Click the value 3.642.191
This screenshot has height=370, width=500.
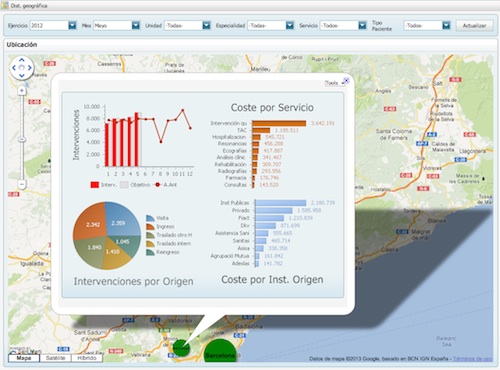click(323, 123)
